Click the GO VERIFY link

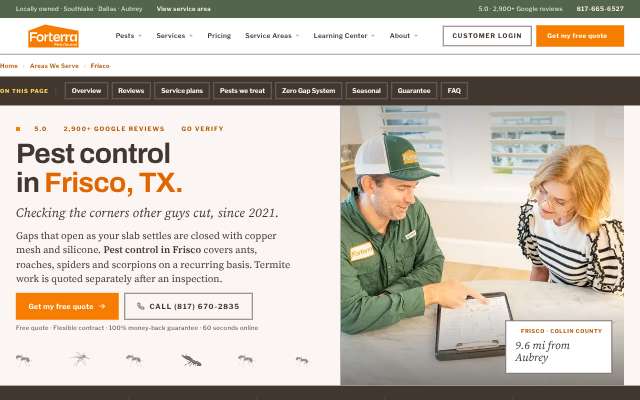point(202,129)
